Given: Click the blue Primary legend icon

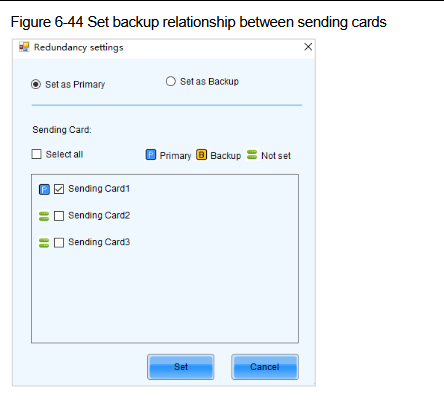Looking at the screenshot, I should [x=151, y=155].
